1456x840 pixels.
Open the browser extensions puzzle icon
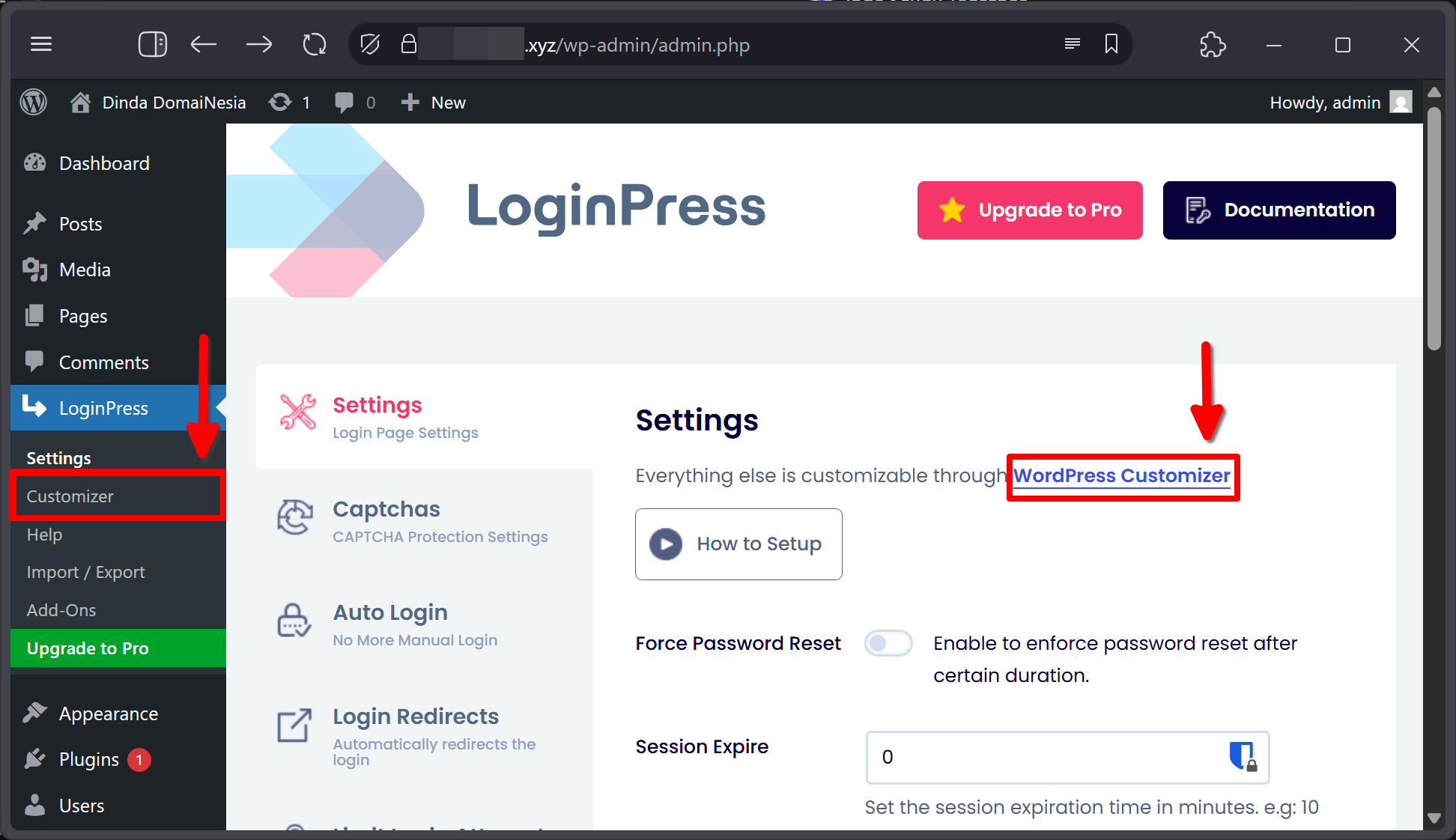pos(1213,44)
